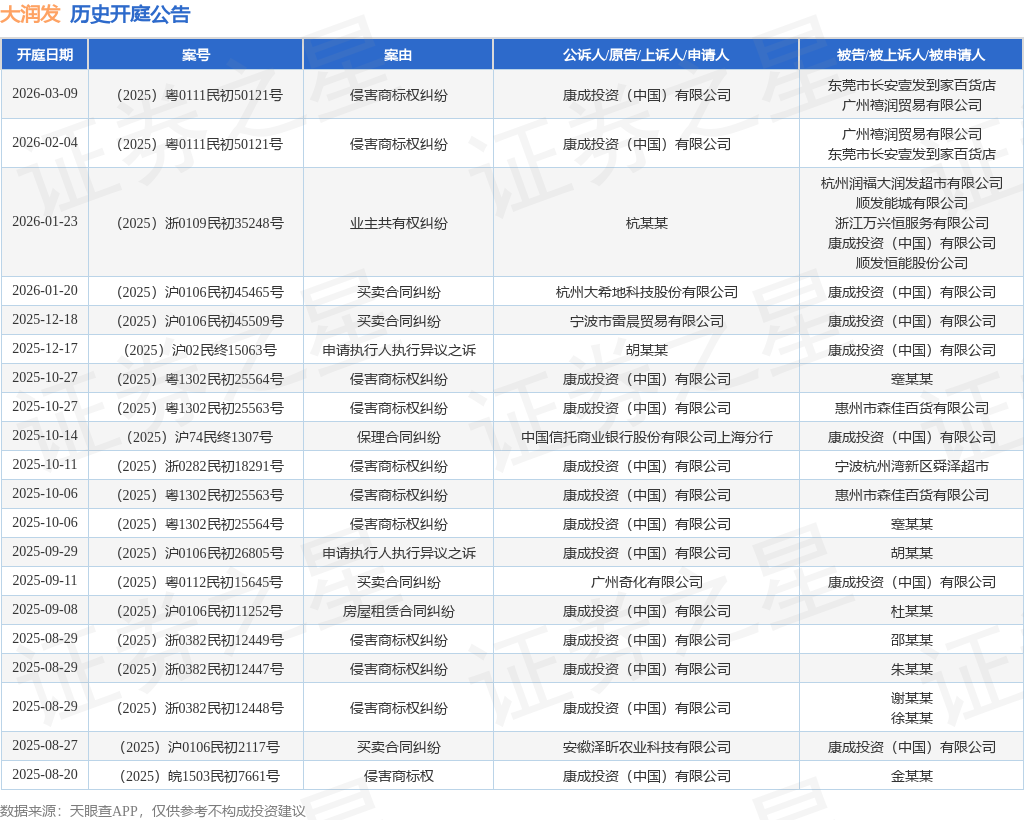Screen dimensions: 1024x820
Task: Click plaintiff 中国信托商业银行股份有限公司上海分行
Action: [647, 437]
